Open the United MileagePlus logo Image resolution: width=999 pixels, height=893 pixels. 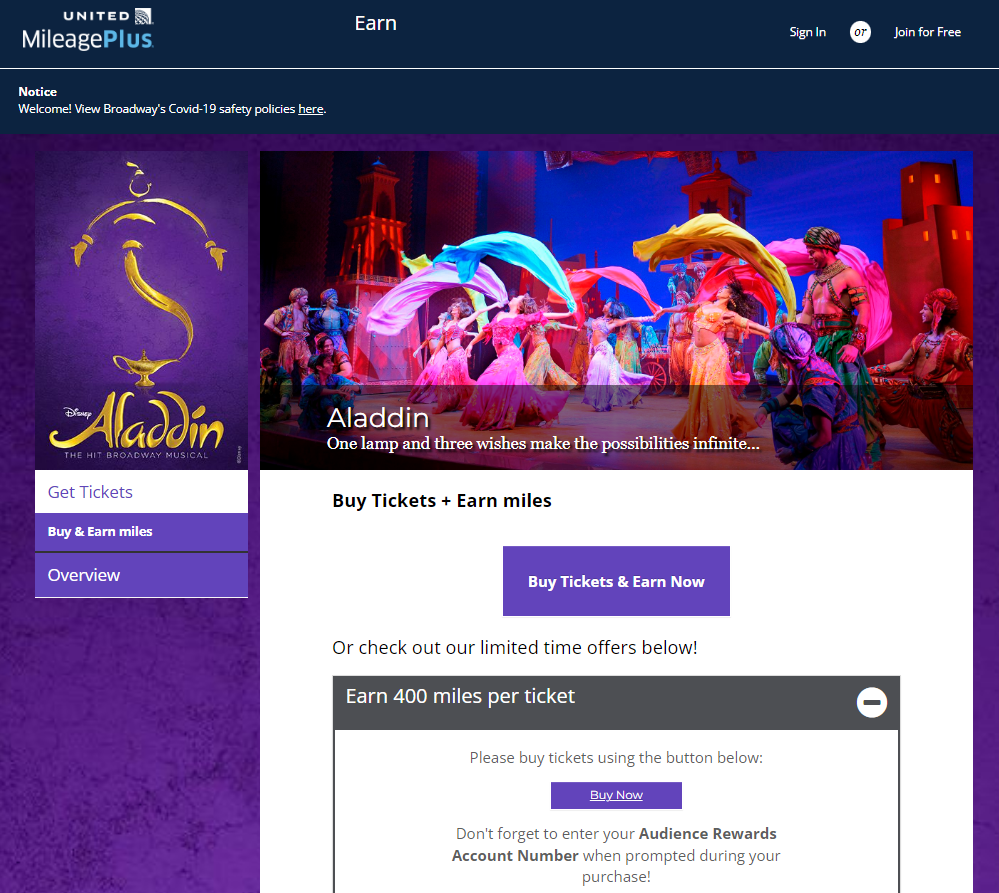coord(88,29)
